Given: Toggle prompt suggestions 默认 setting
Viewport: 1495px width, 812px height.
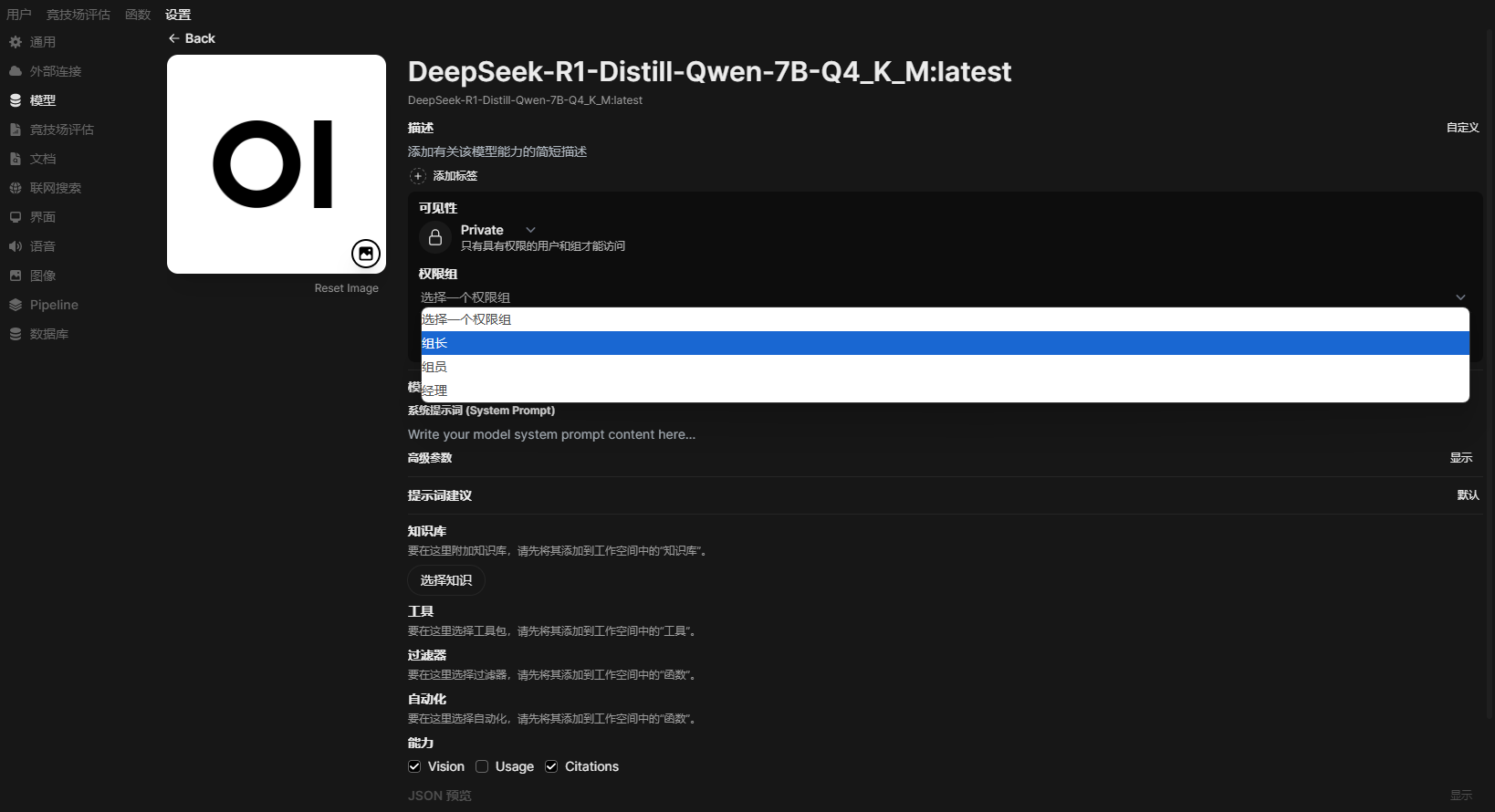Looking at the screenshot, I should click(1468, 495).
